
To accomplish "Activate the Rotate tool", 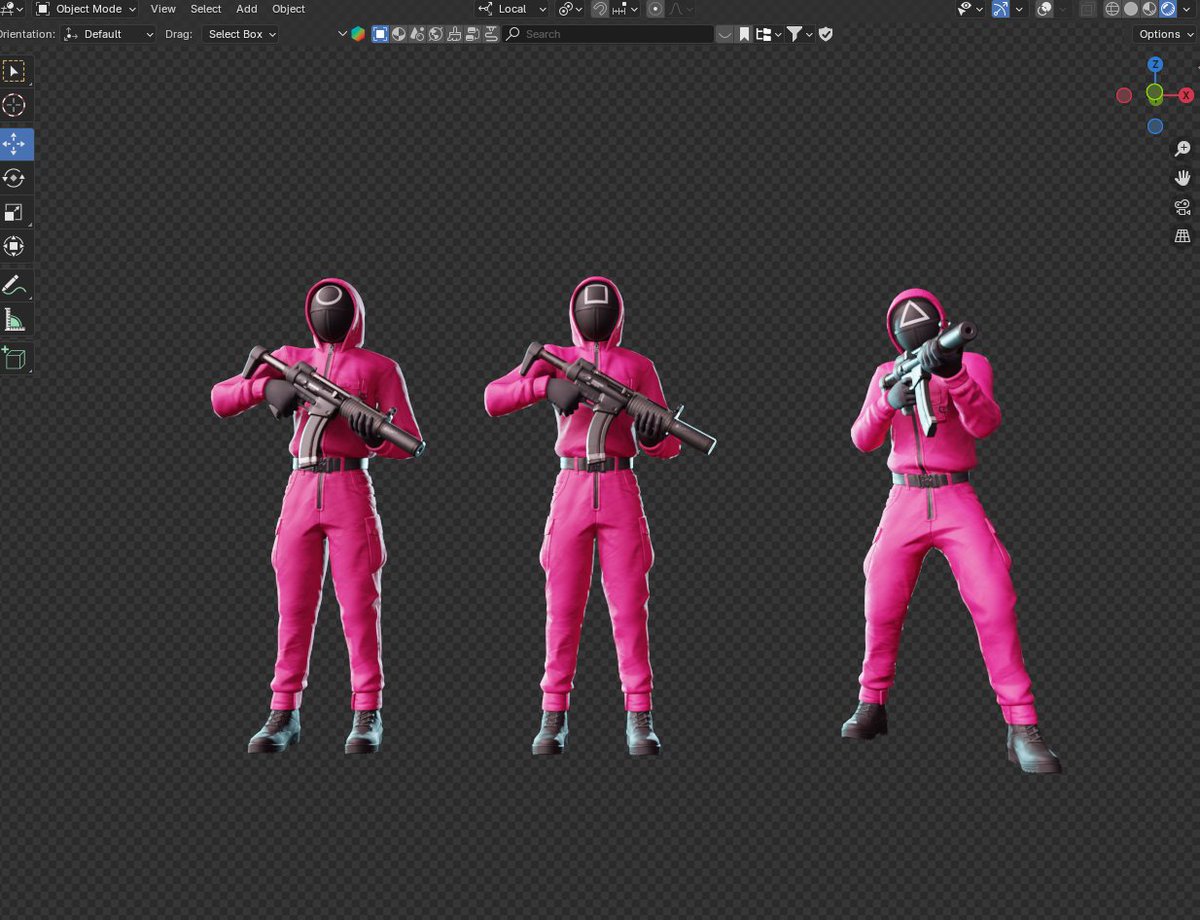I will (x=14, y=178).
